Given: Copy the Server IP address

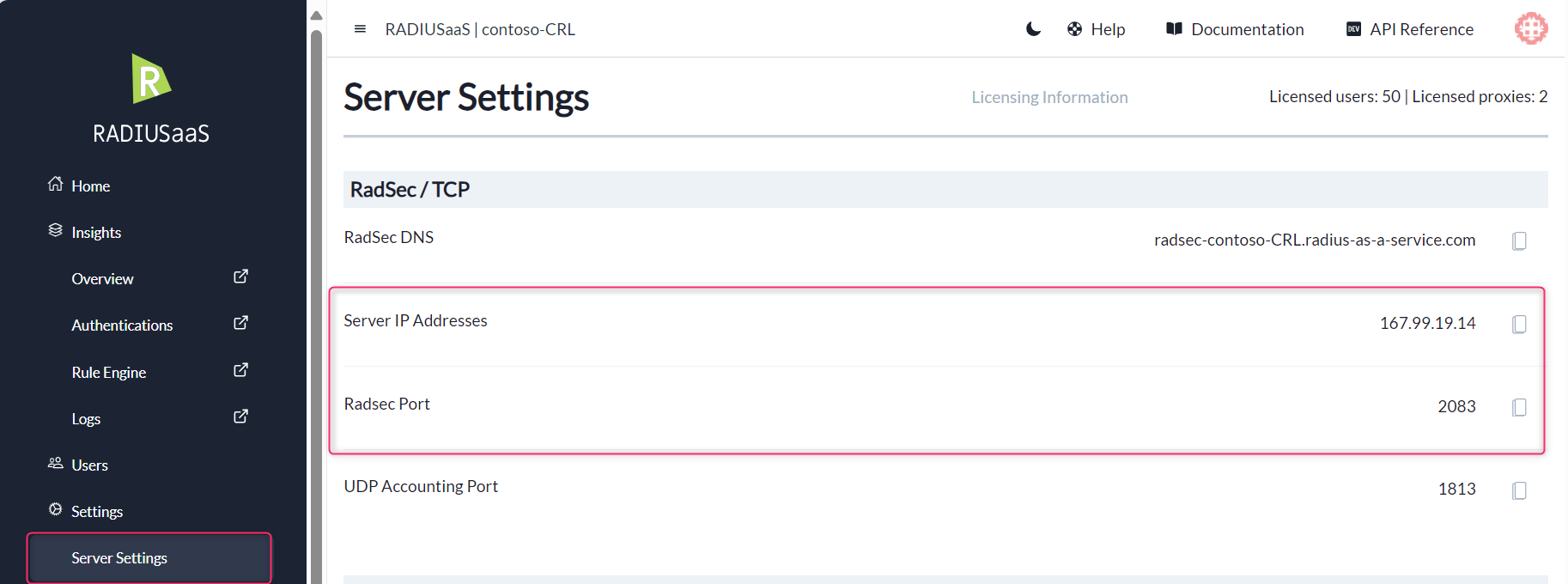Looking at the screenshot, I should (x=1518, y=325).
